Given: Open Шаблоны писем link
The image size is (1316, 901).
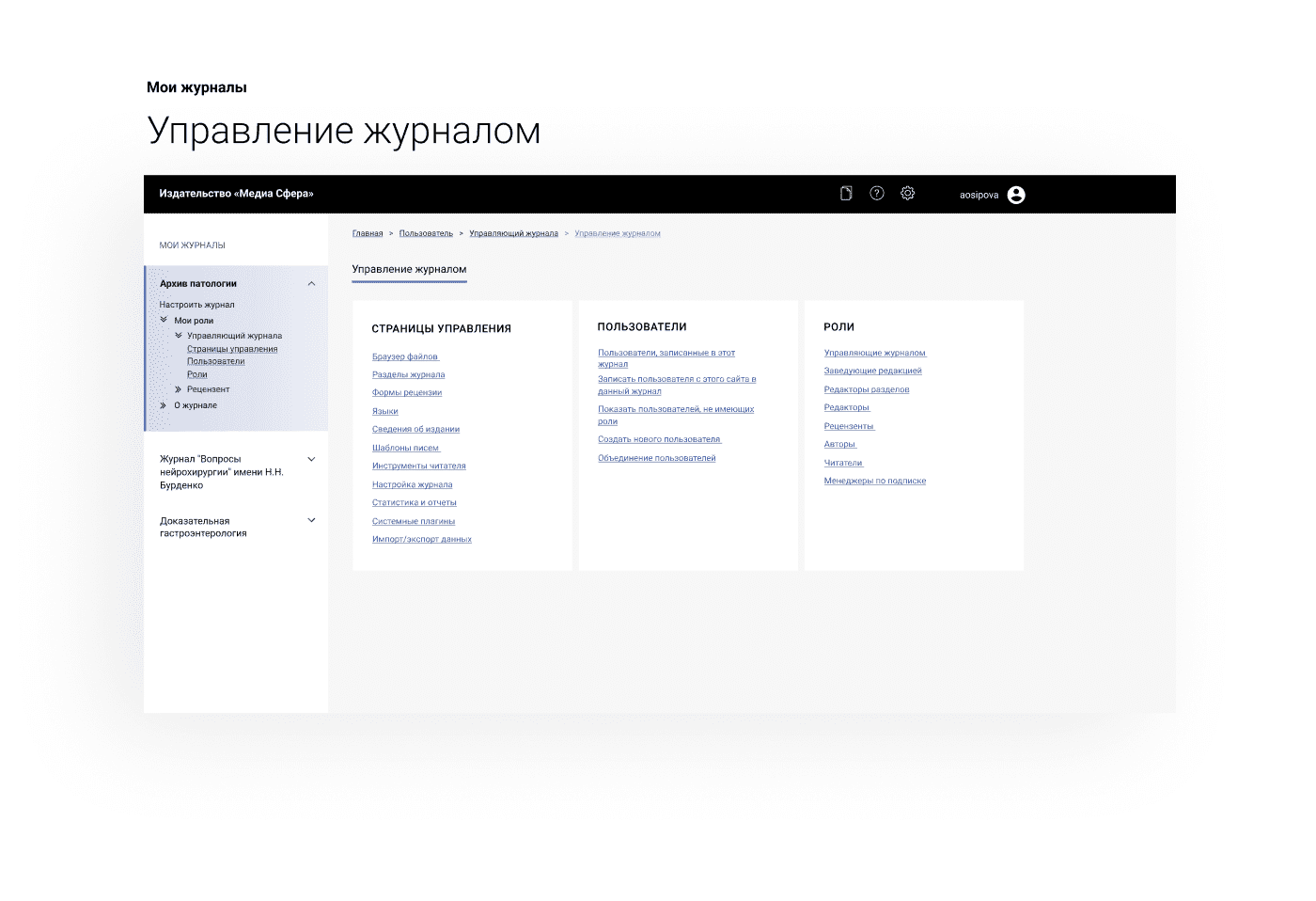Looking at the screenshot, I should point(405,448).
